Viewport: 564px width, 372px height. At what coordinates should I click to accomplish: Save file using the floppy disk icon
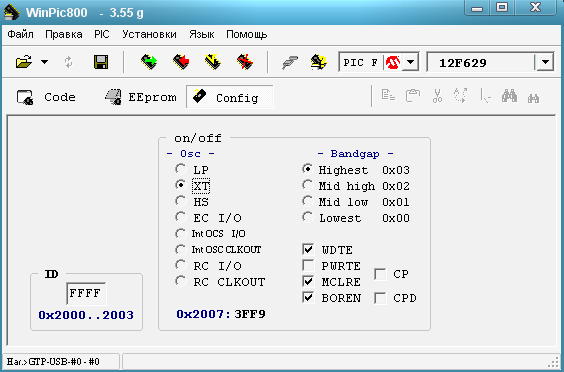tap(101, 62)
